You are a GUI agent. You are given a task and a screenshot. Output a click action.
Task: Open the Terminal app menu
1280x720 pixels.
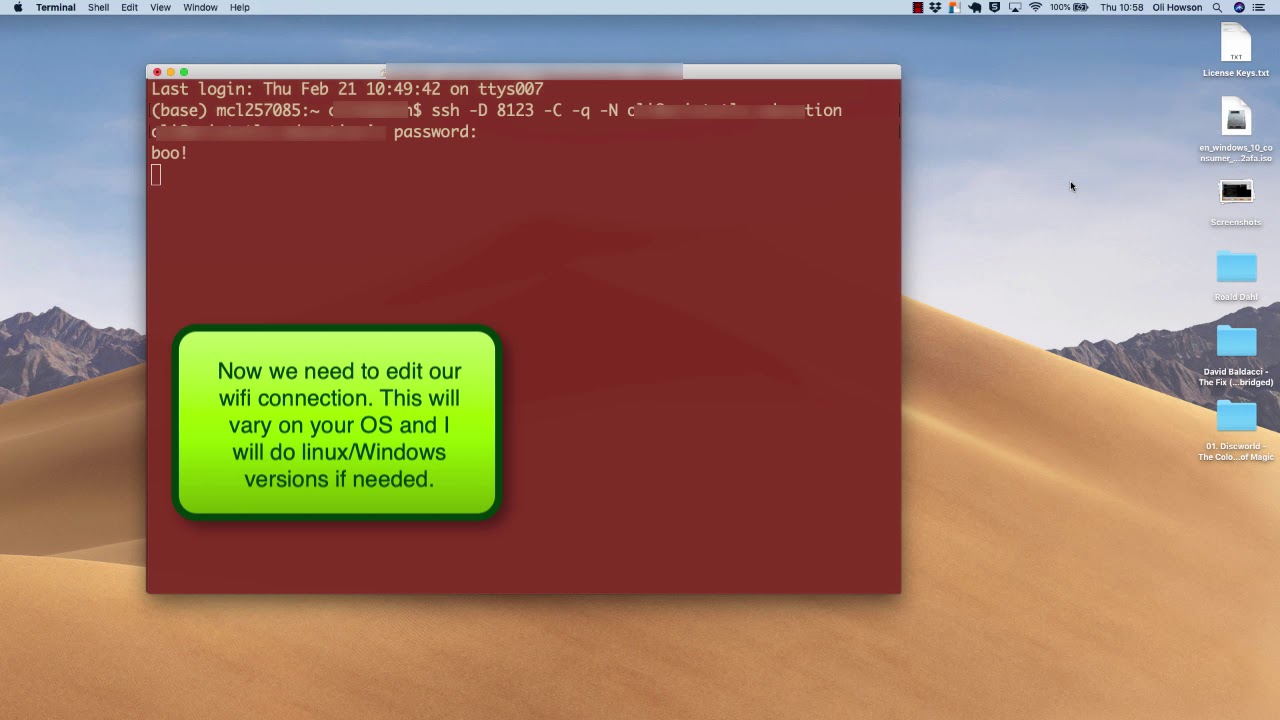[56, 7]
